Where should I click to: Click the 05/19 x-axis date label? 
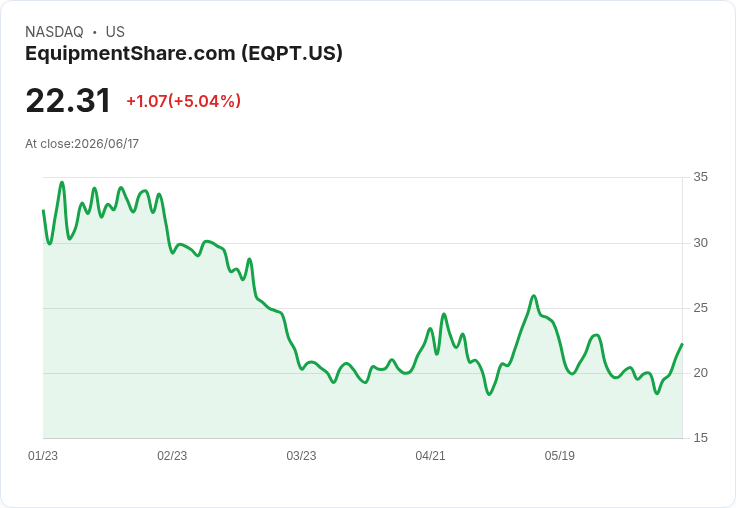click(x=560, y=455)
